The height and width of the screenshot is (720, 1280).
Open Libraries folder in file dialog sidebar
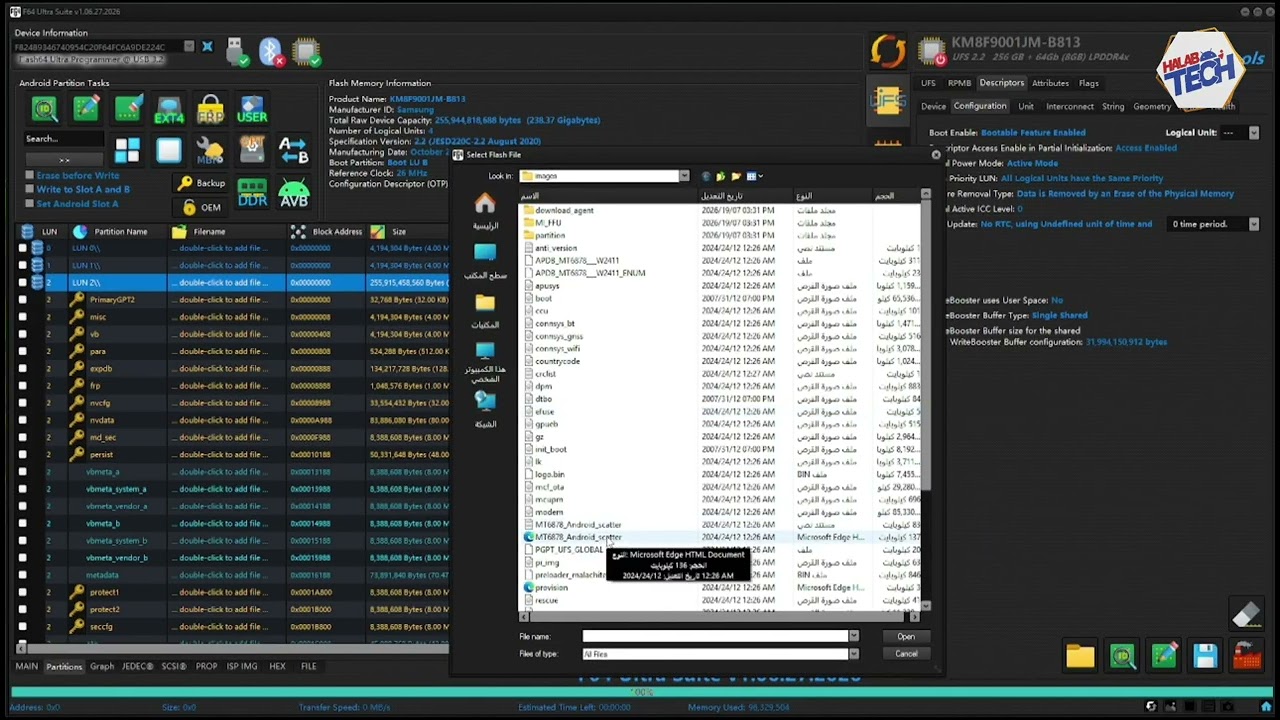(485, 309)
